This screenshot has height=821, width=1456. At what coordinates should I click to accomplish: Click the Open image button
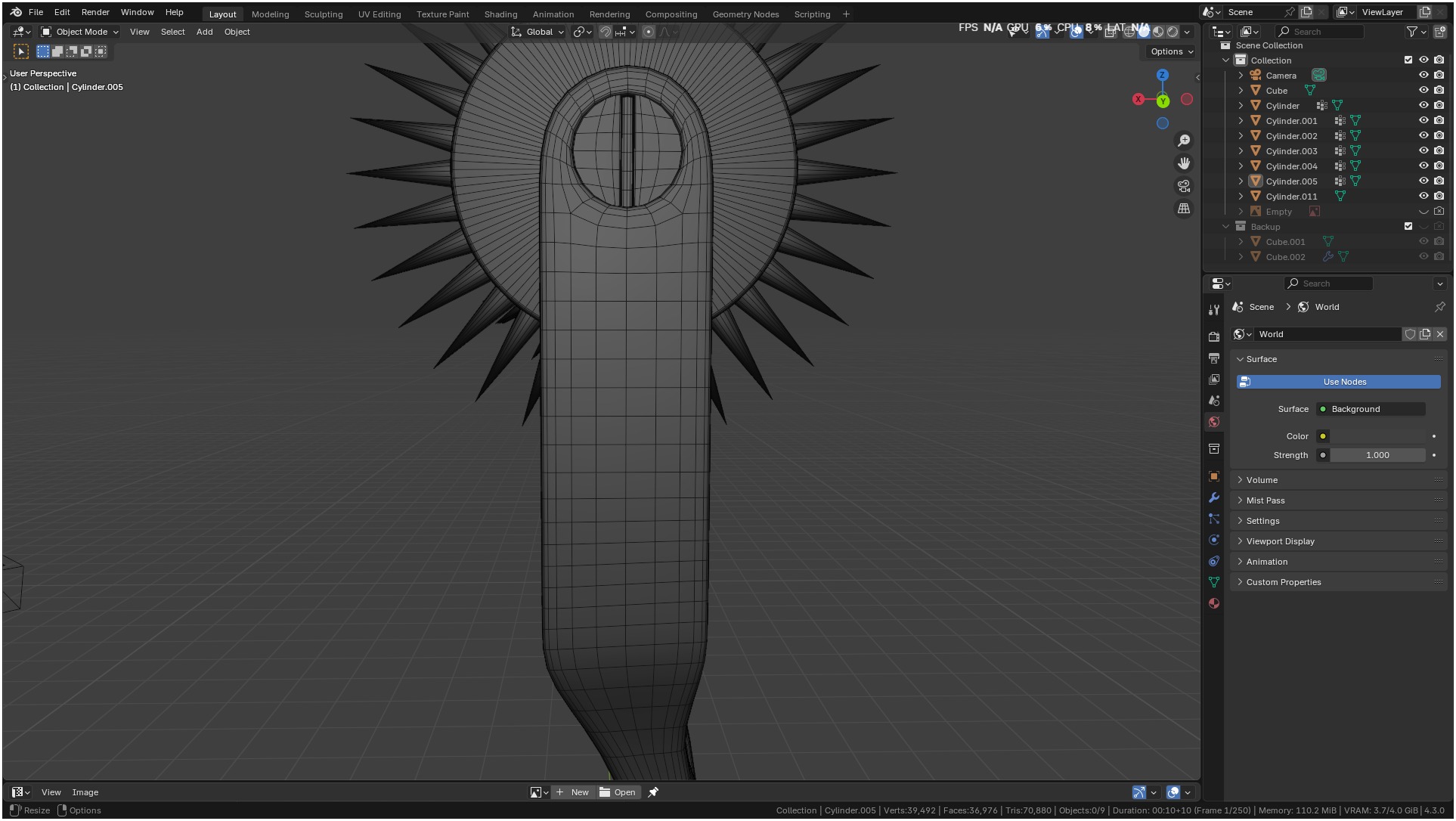coord(618,792)
